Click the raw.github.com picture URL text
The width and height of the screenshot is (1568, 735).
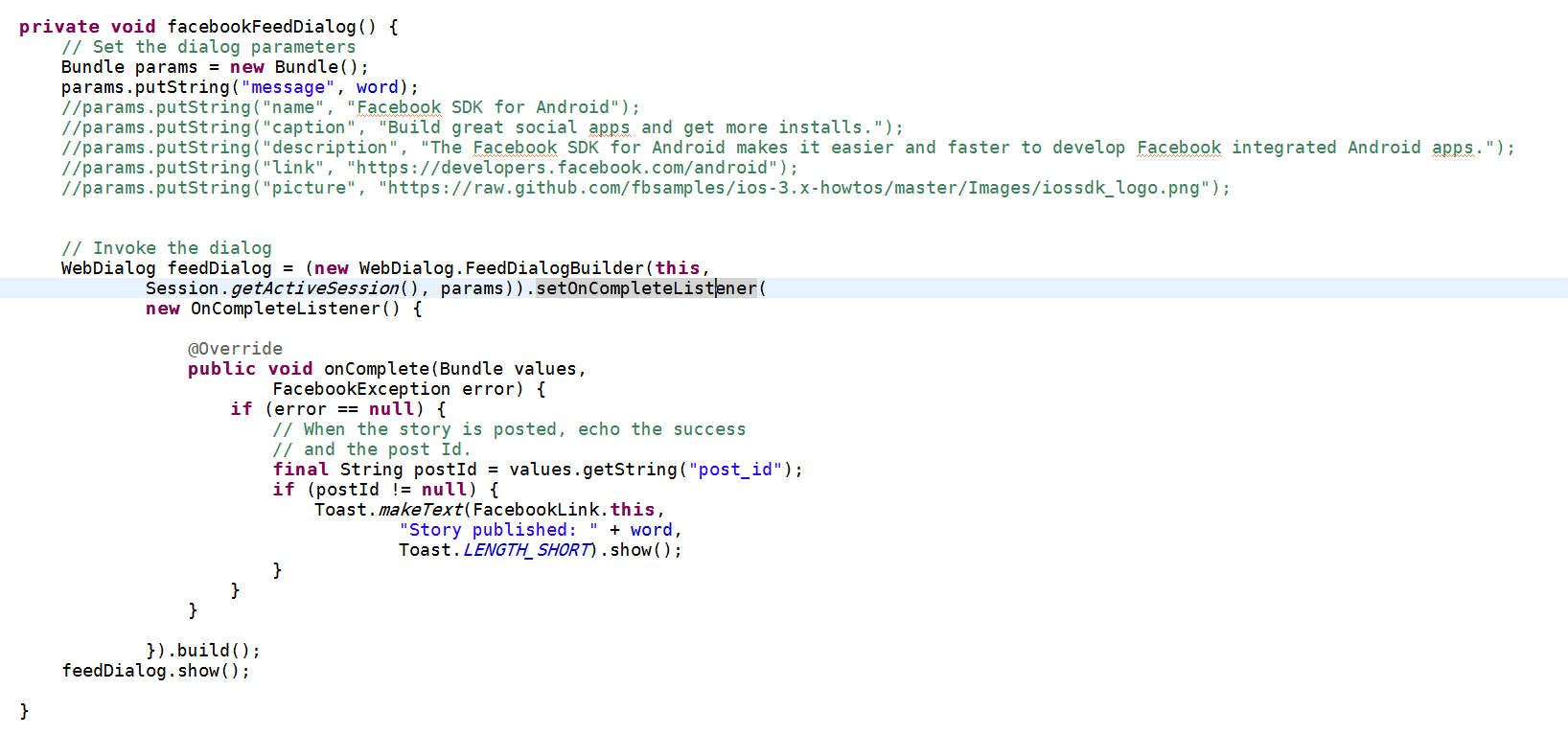point(794,188)
